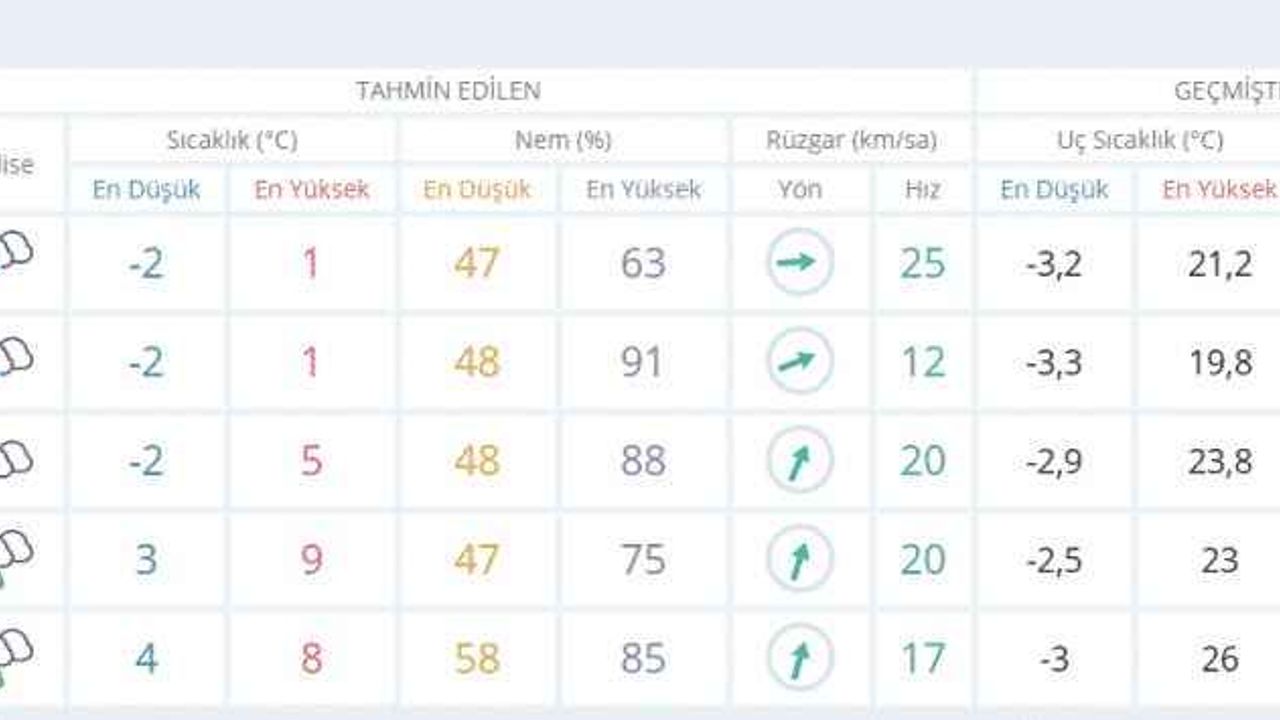Click the wind direction arrow beside speed 25

[799, 262]
